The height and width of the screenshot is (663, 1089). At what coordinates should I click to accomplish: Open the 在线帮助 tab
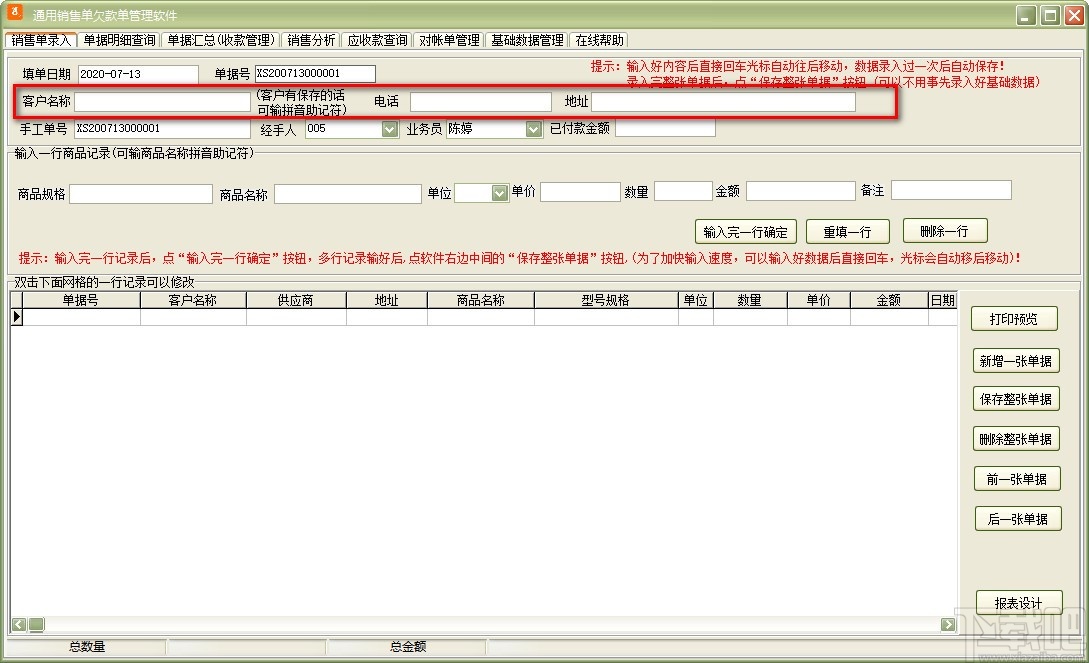[598, 40]
